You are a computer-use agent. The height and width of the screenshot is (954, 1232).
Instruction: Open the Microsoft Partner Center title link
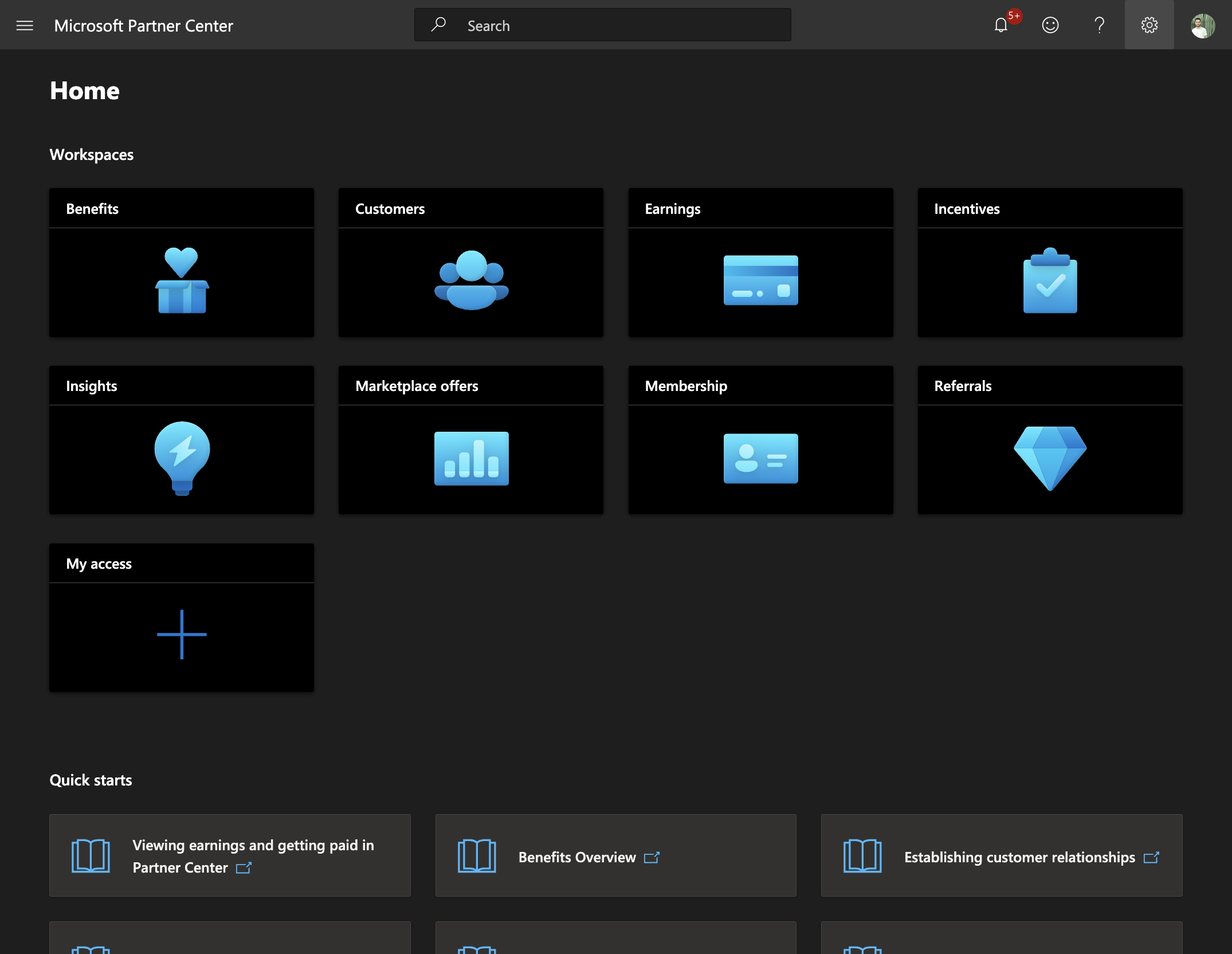click(x=143, y=26)
